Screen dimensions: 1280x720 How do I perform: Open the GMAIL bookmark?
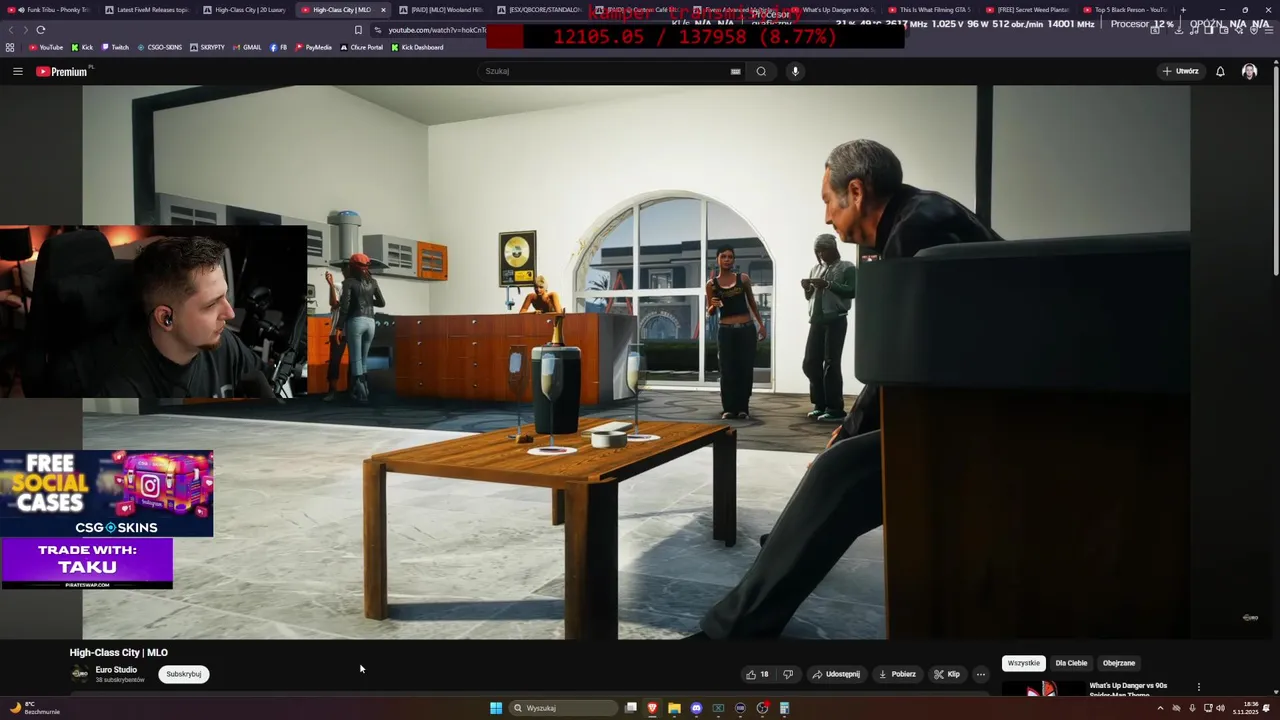coord(247,47)
